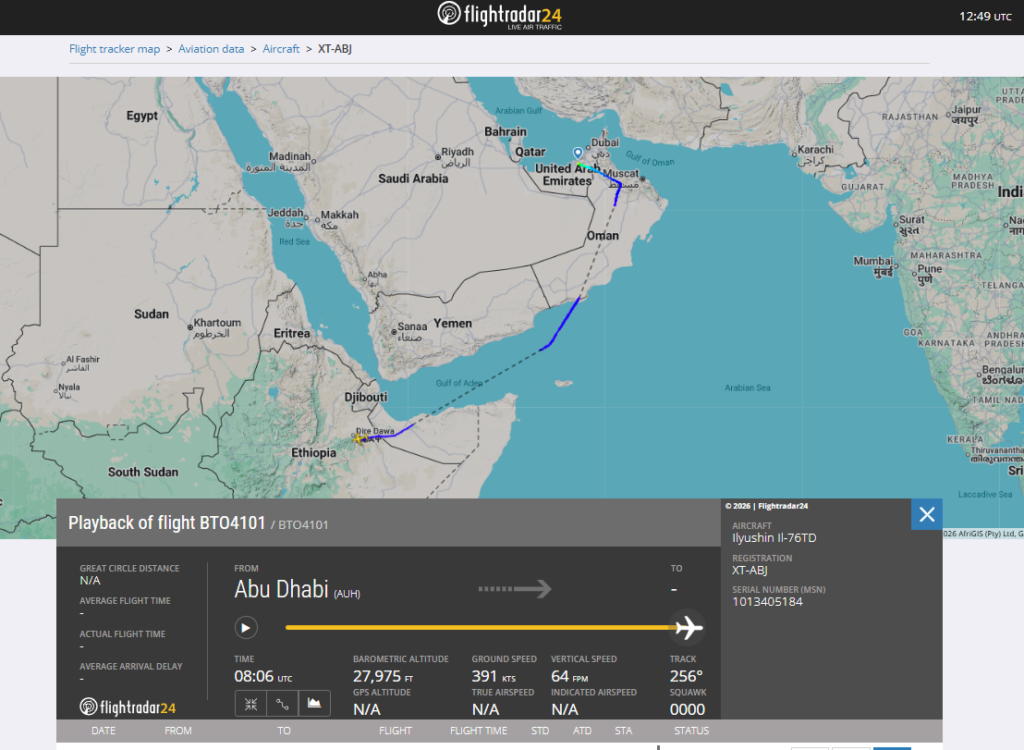Click the 12:49 UTC clock in the header
Screen dimensions: 1024x750
985,16
